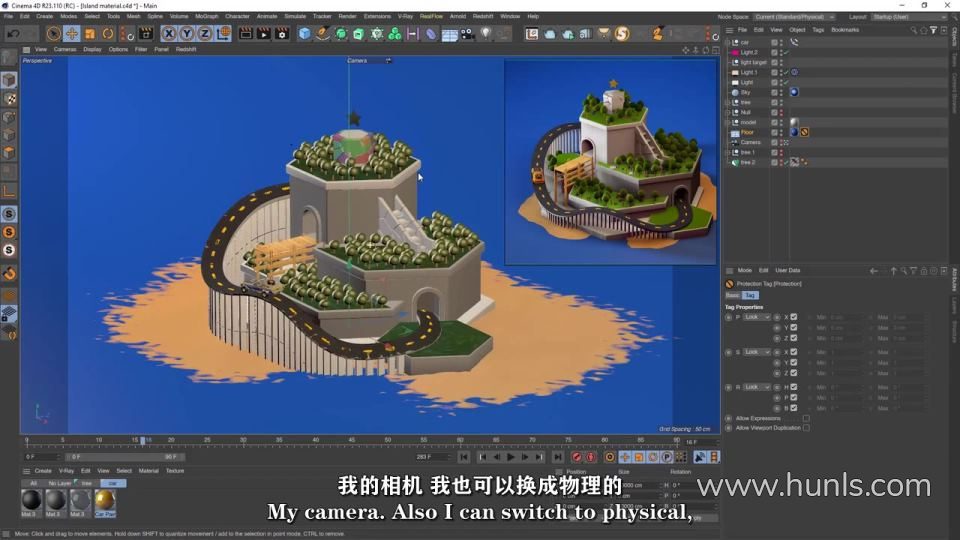Select the Floor object
The image size is (960, 540).
pyautogui.click(x=748, y=132)
